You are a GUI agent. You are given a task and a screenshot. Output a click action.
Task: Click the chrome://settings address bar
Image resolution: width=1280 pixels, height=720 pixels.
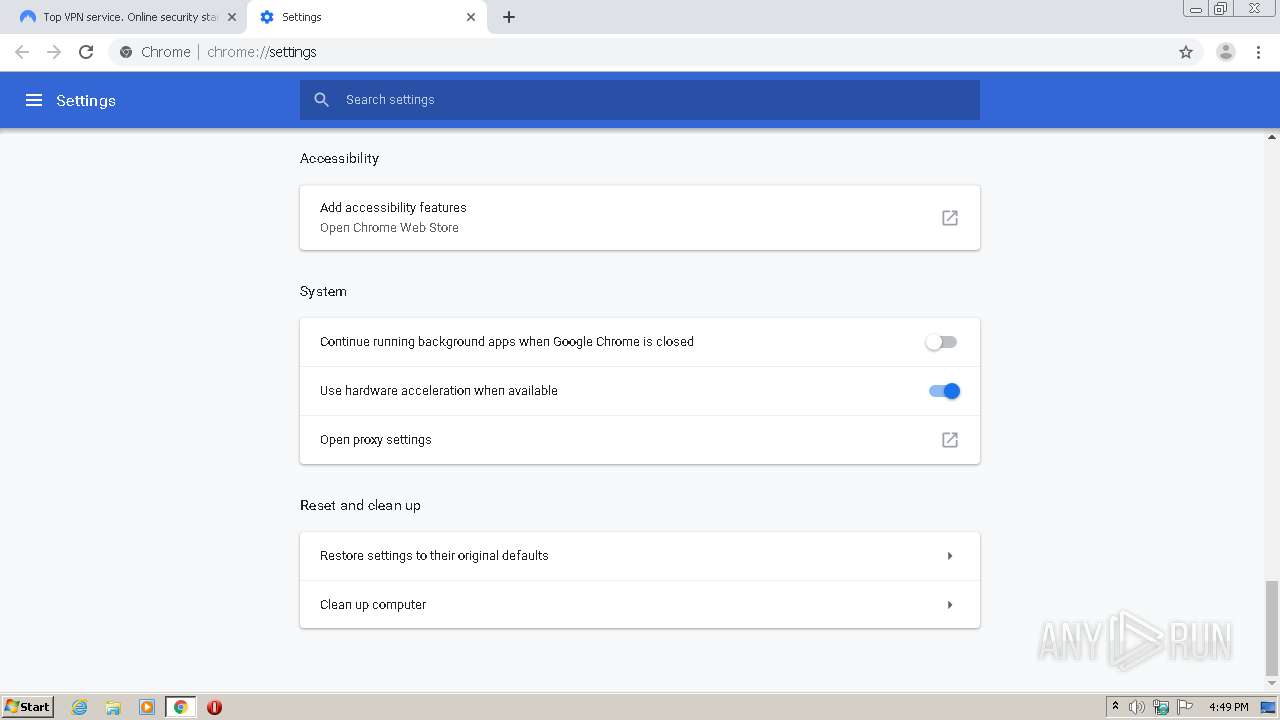(640, 52)
